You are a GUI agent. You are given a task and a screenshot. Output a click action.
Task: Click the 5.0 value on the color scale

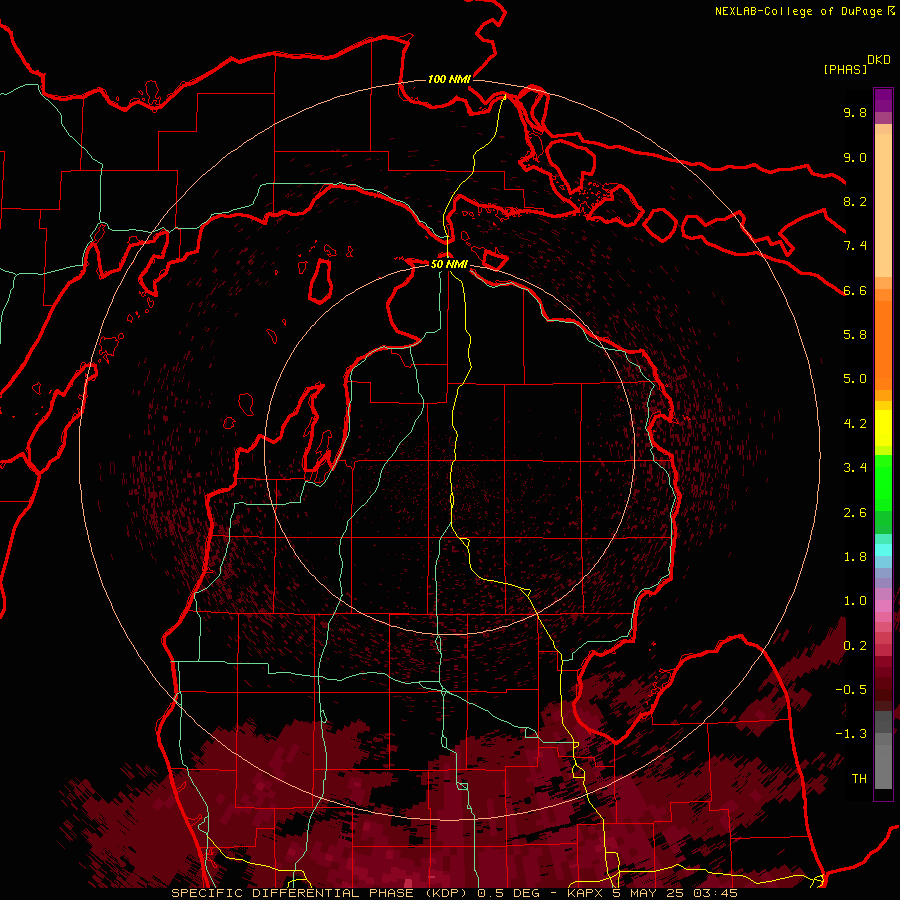point(855,379)
